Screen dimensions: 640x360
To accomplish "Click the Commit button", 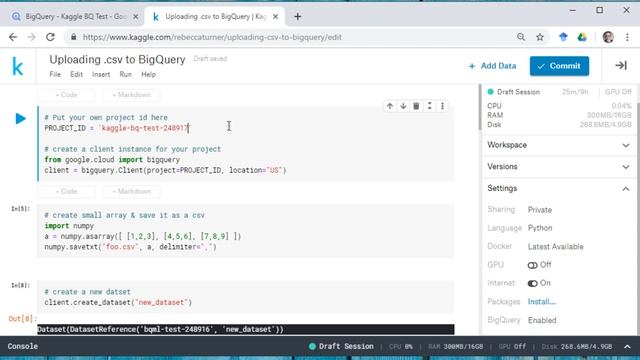I will pos(559,66).
